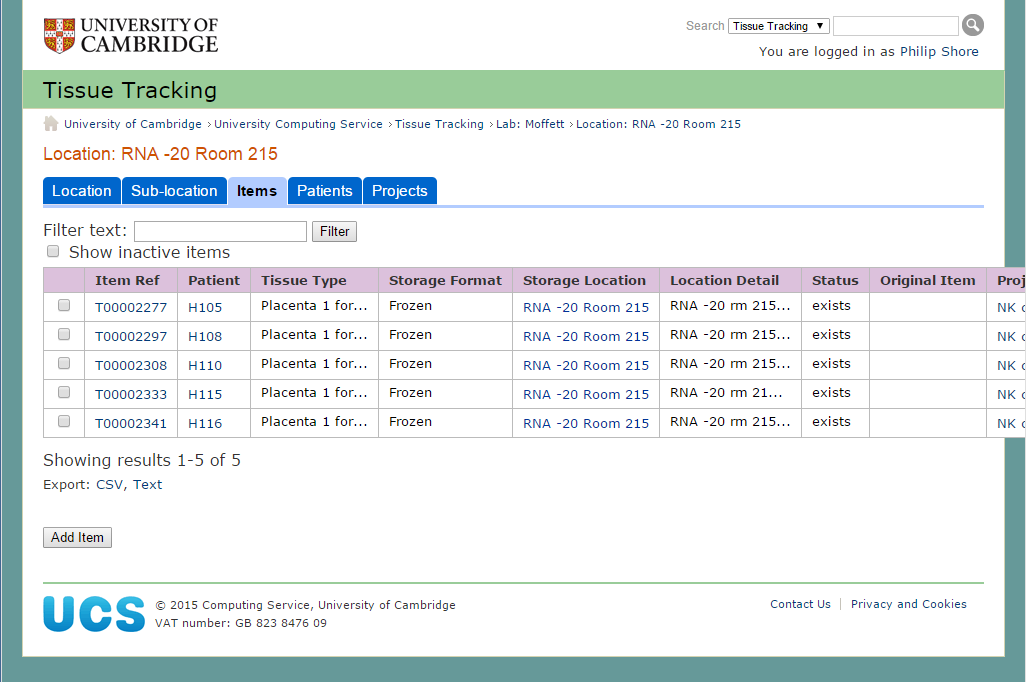Click the Original Item column header

click(928, 281)
